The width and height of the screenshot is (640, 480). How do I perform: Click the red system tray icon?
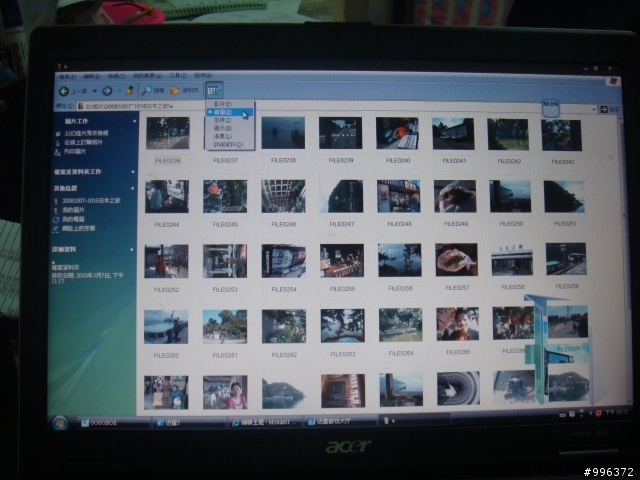(x=598, y=413)
